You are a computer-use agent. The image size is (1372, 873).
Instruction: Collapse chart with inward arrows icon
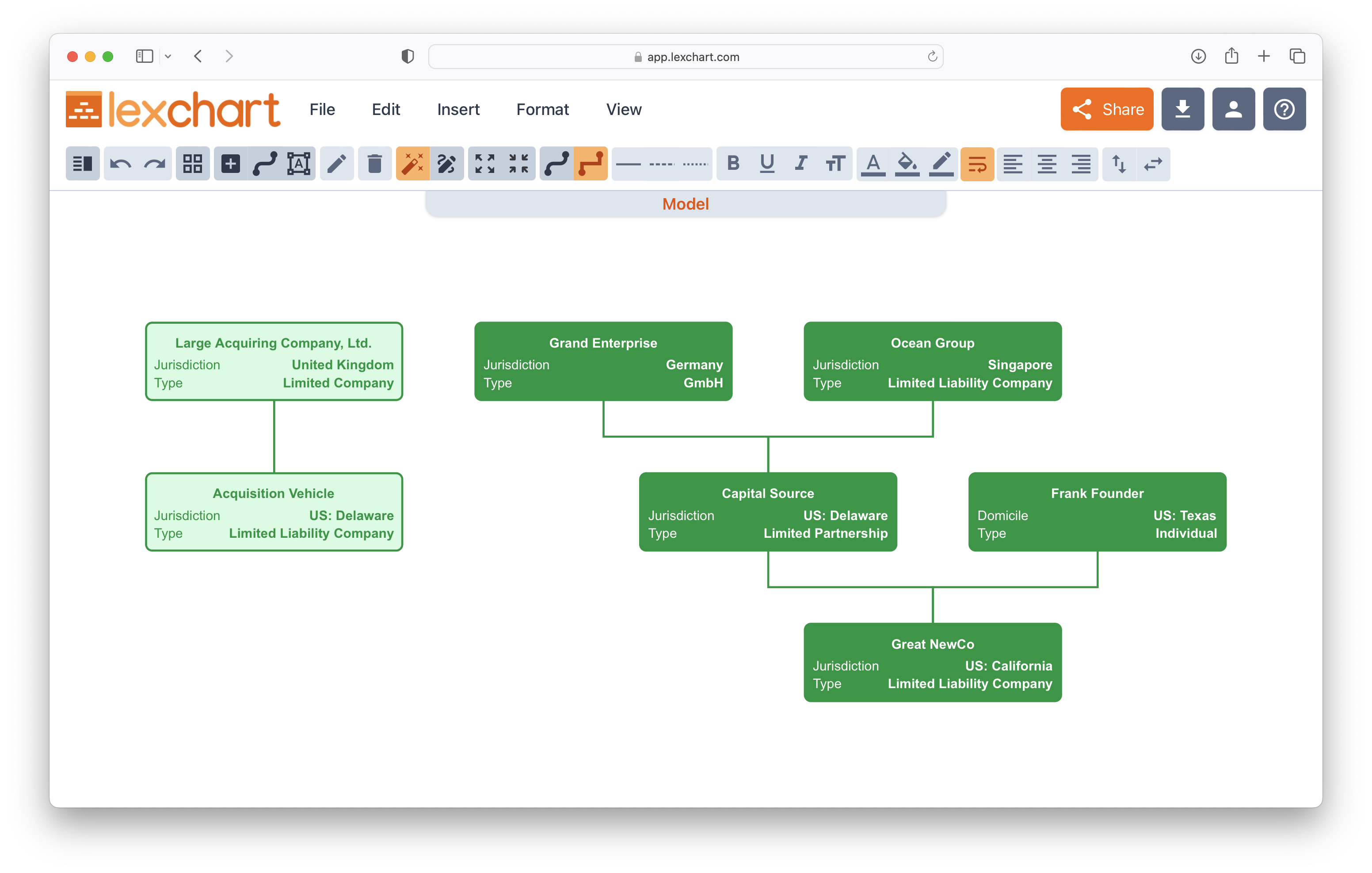[519, 164]
